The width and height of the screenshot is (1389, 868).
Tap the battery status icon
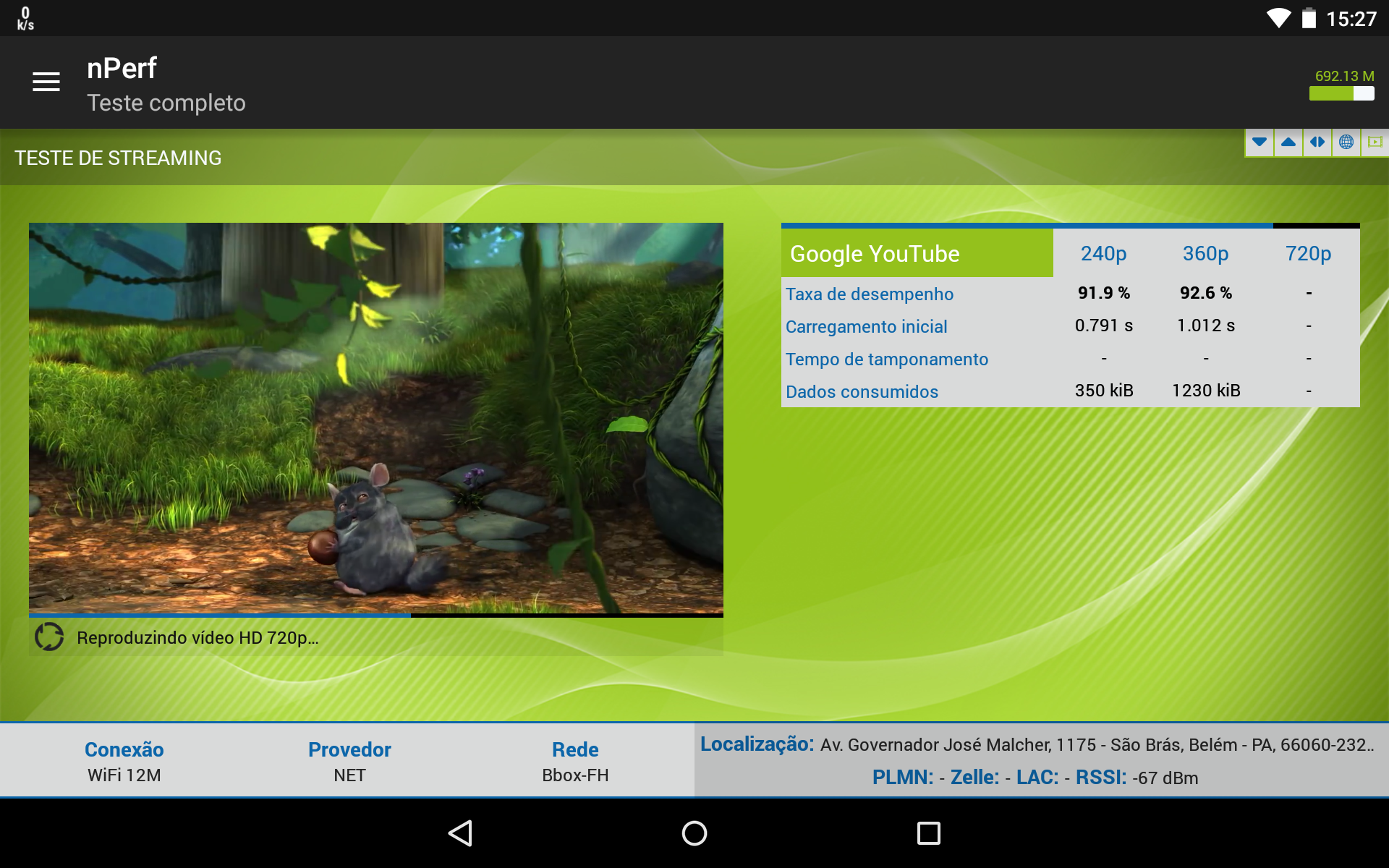point(1309,18)
